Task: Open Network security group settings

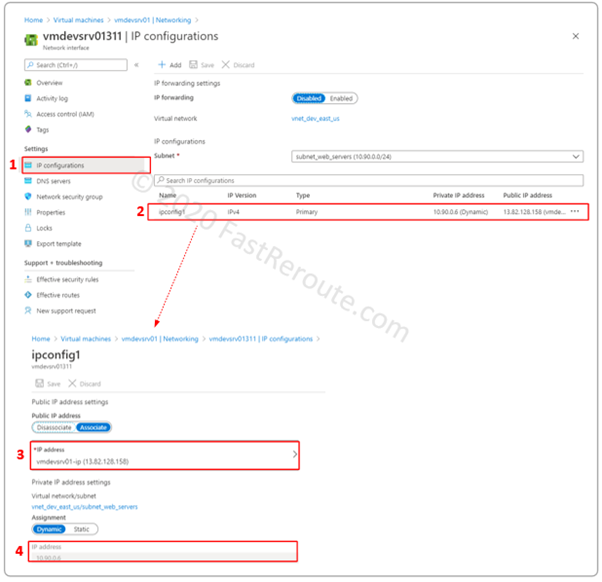Action: tap(69, 197)
